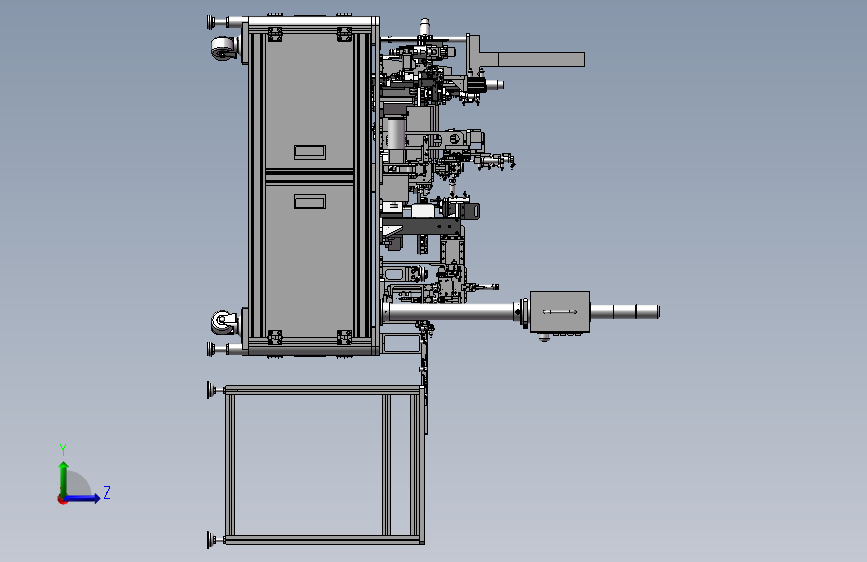Select the top caster wheel on the cabinet
867x562 pixels.
point(223,48)
